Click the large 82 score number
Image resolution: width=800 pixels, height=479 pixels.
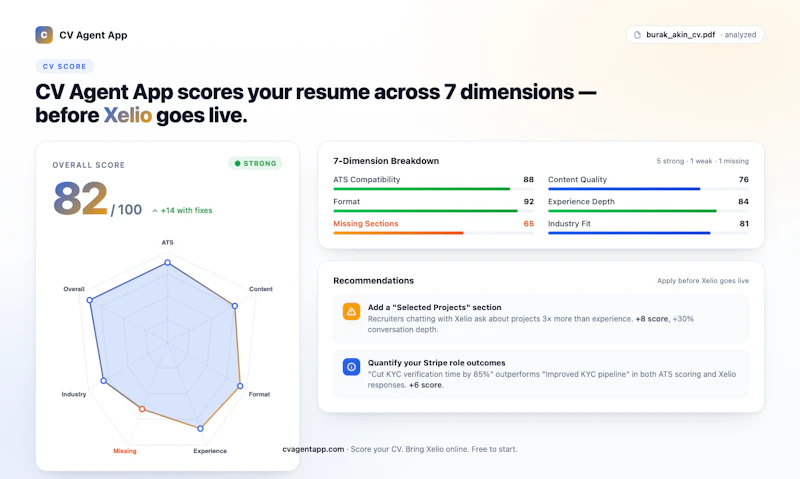pos(81,198)
